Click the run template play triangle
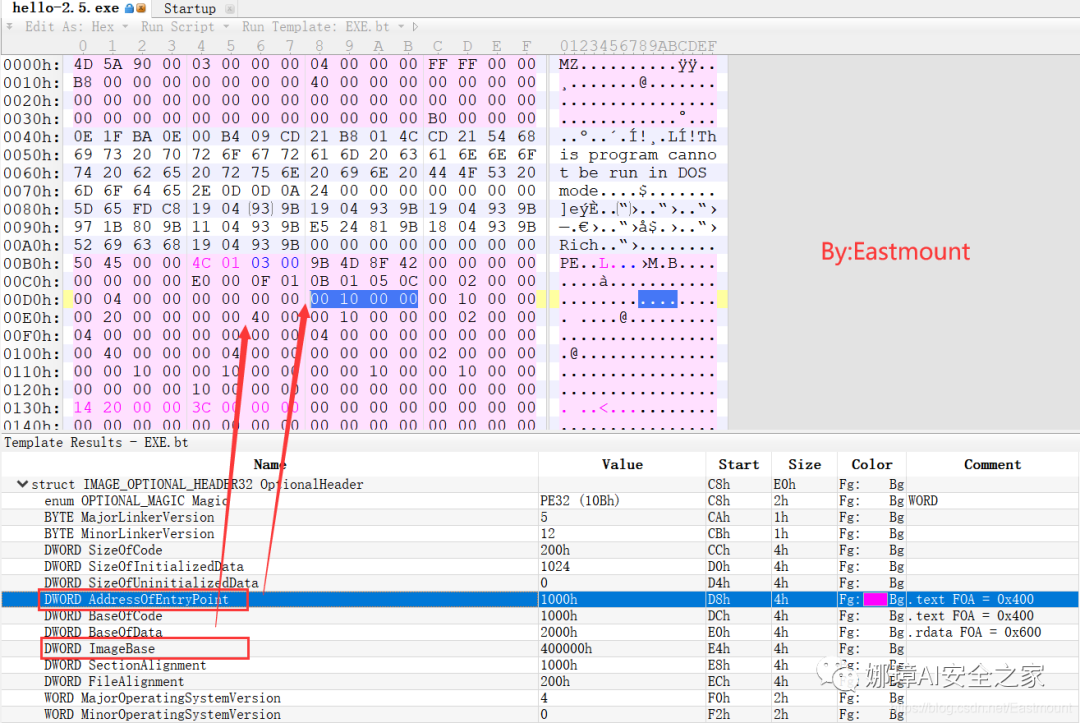 pos(415,27)
